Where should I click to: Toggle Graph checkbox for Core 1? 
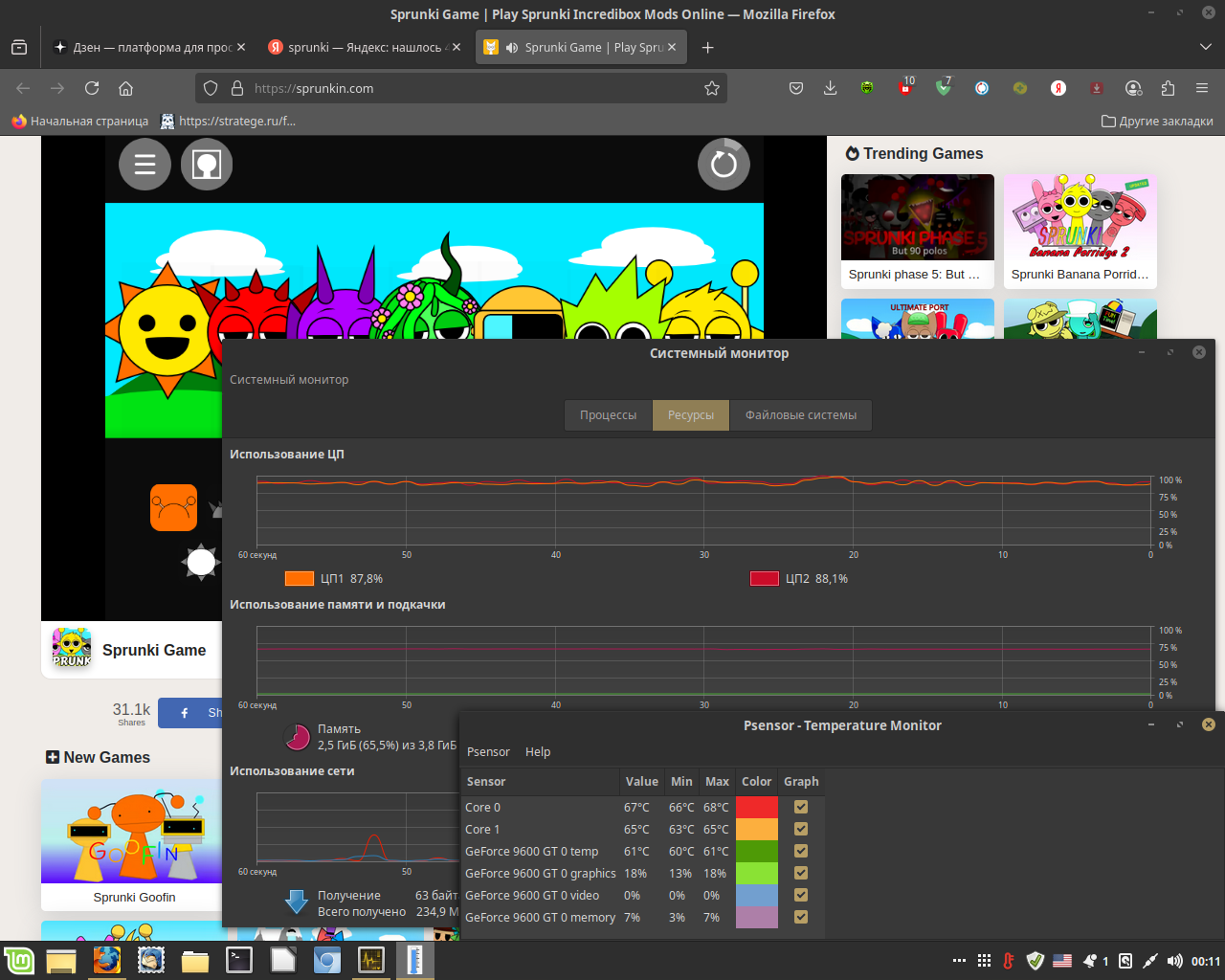[x=801, y=829]
